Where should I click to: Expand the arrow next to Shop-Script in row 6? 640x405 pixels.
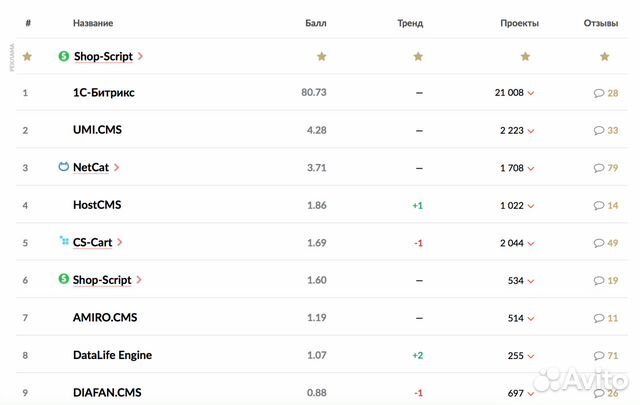click(x=139, y=280)
